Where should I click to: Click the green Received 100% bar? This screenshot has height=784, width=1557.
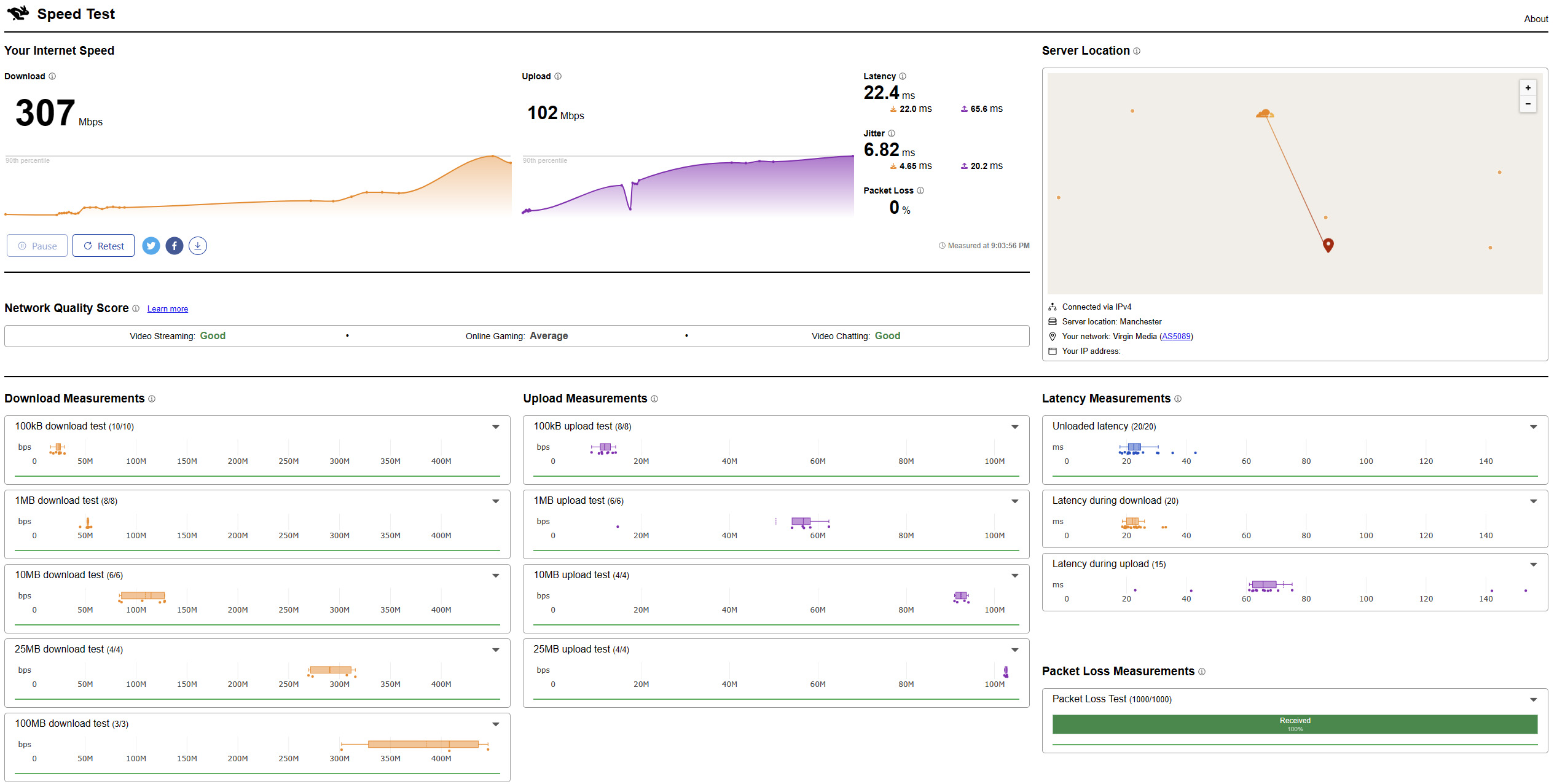coord(1295,724)
